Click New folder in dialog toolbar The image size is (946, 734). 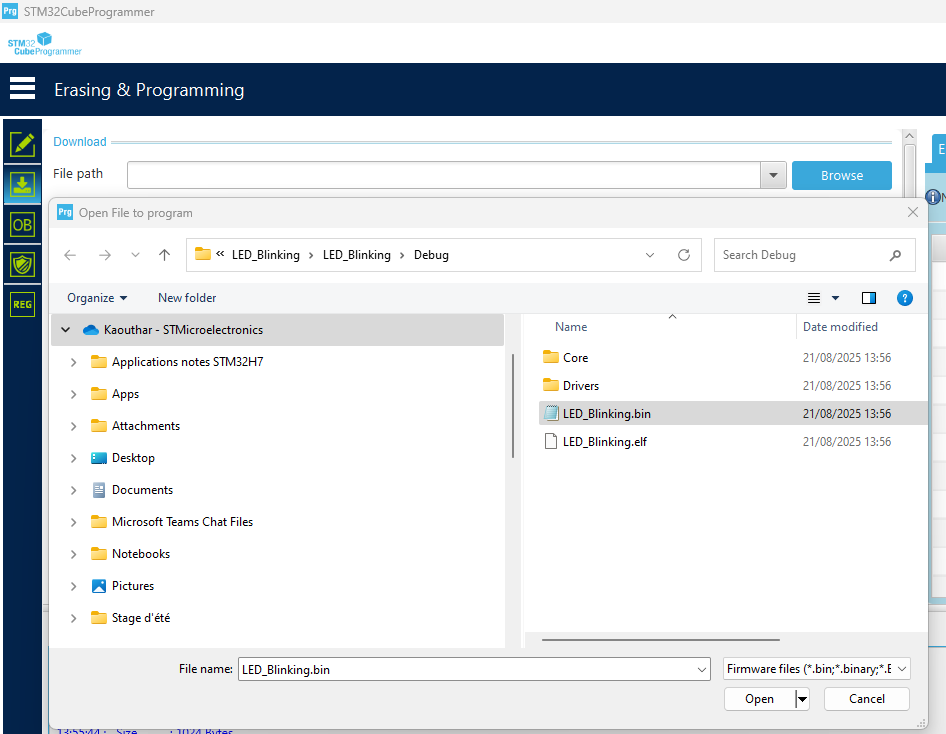[187, 298]
